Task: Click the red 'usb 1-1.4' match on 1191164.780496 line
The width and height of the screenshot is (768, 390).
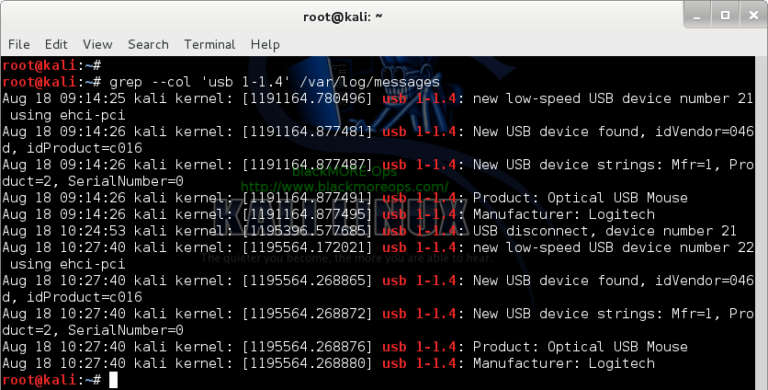Action: coord(419,98)
